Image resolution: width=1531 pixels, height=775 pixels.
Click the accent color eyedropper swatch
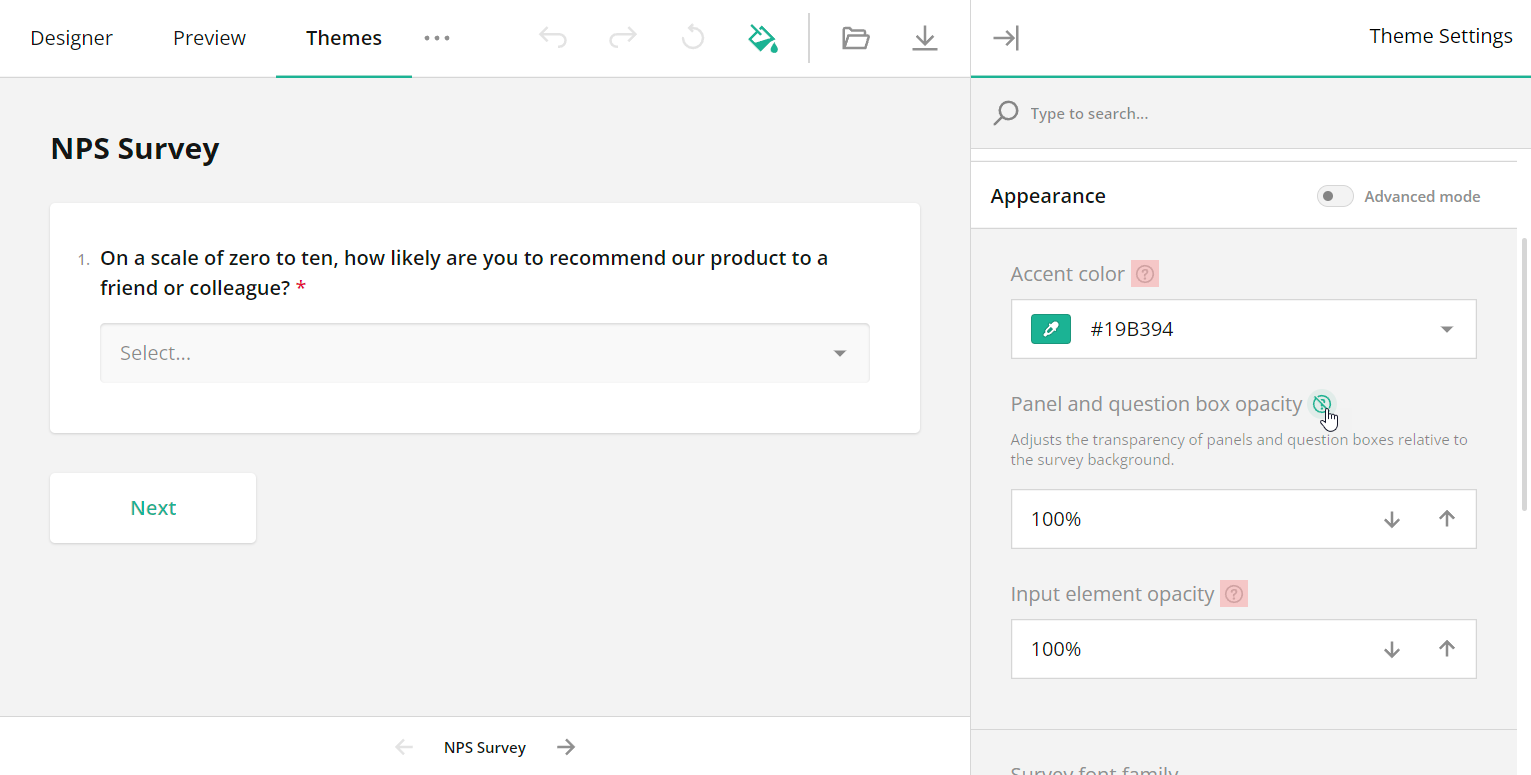1051,329
